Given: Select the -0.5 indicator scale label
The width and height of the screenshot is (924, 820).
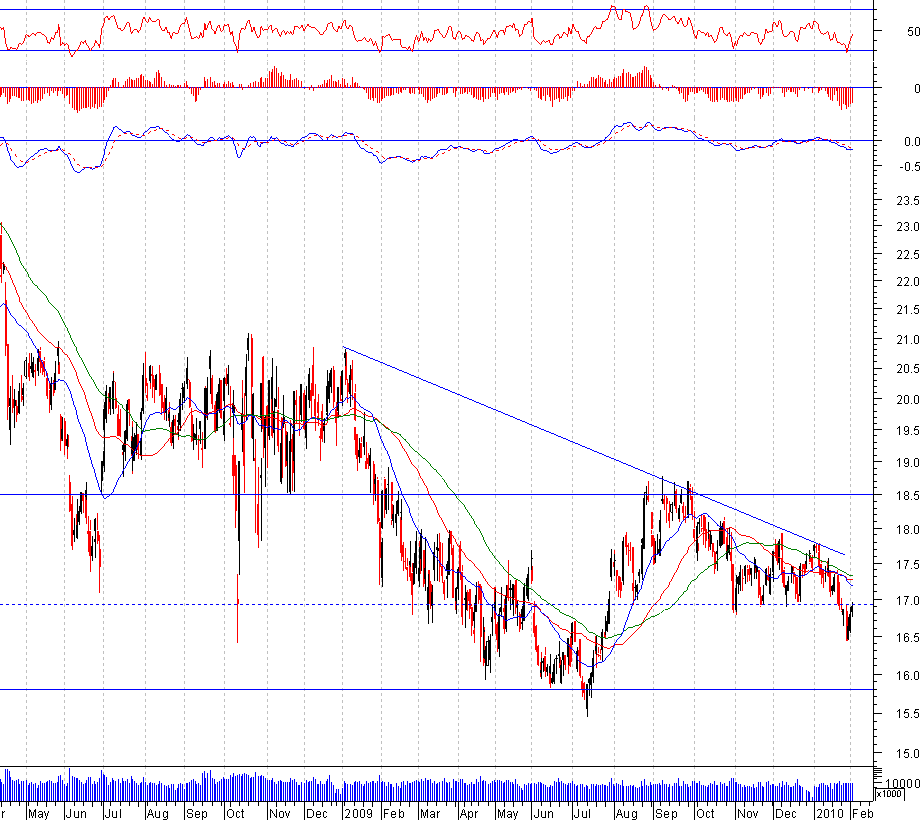Looking at the screenshot, I should tap(909, 167).
